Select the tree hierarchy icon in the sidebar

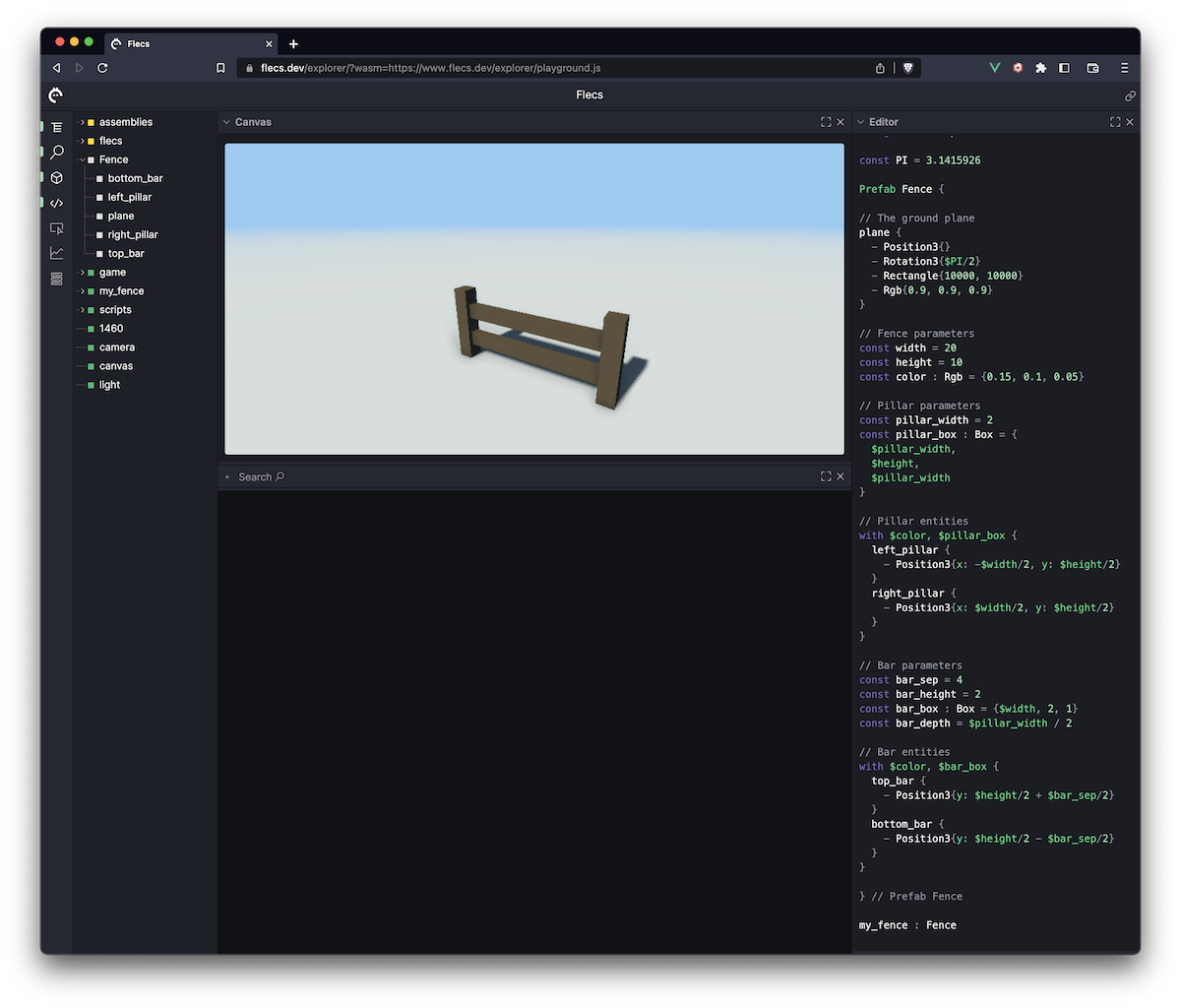point(56,126)
